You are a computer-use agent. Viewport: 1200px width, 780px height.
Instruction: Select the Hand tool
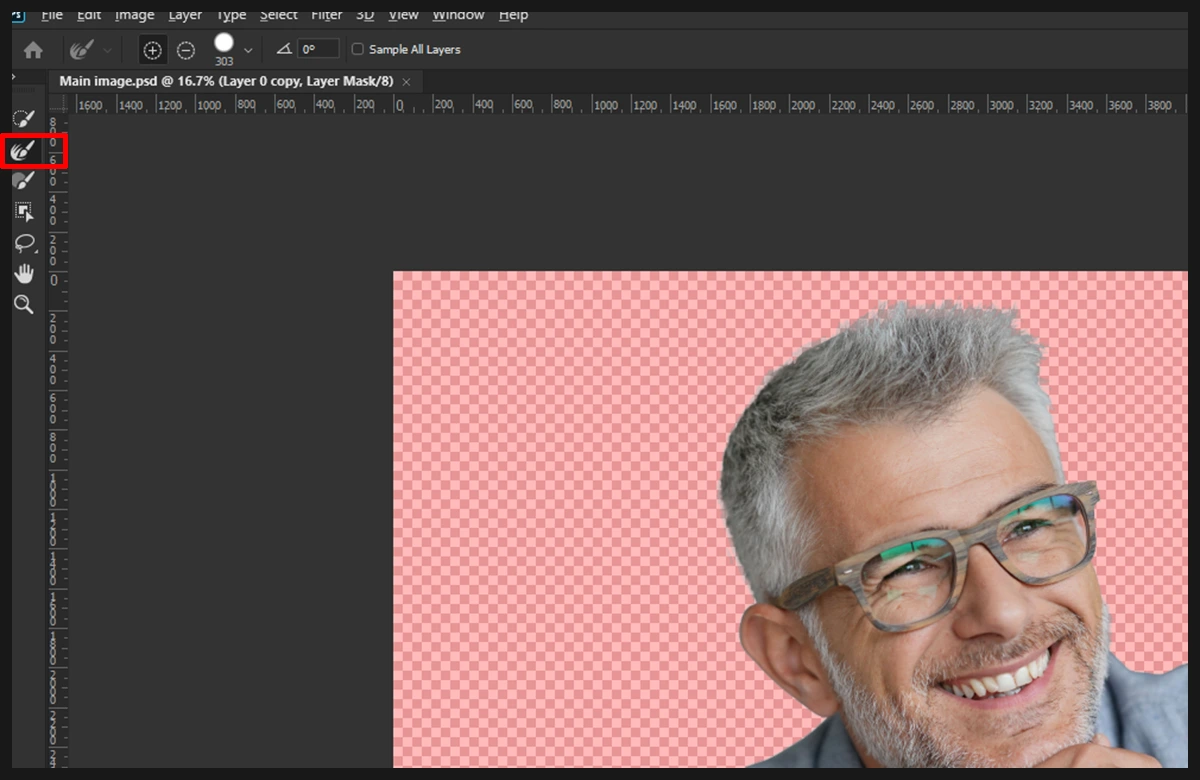point(24,273)
